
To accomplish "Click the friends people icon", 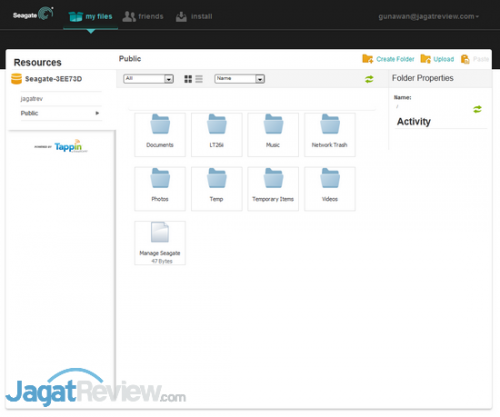I will pos(129,16).
